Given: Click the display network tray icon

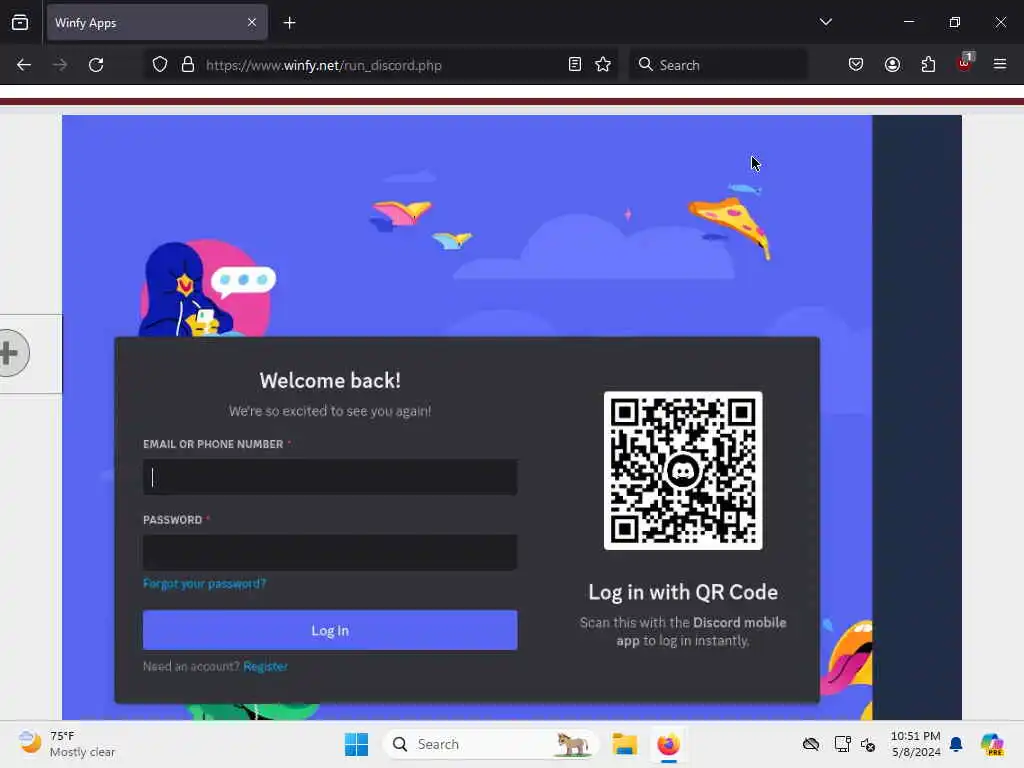Looking at the screenshot, I should (842, 744).
